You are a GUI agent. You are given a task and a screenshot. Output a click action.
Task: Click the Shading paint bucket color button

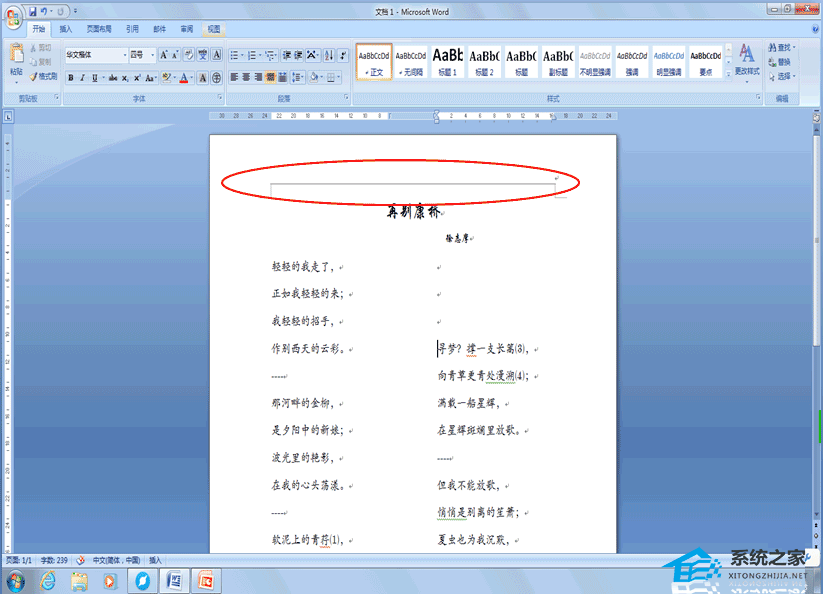pyautogui.click(x=314, y=78)
